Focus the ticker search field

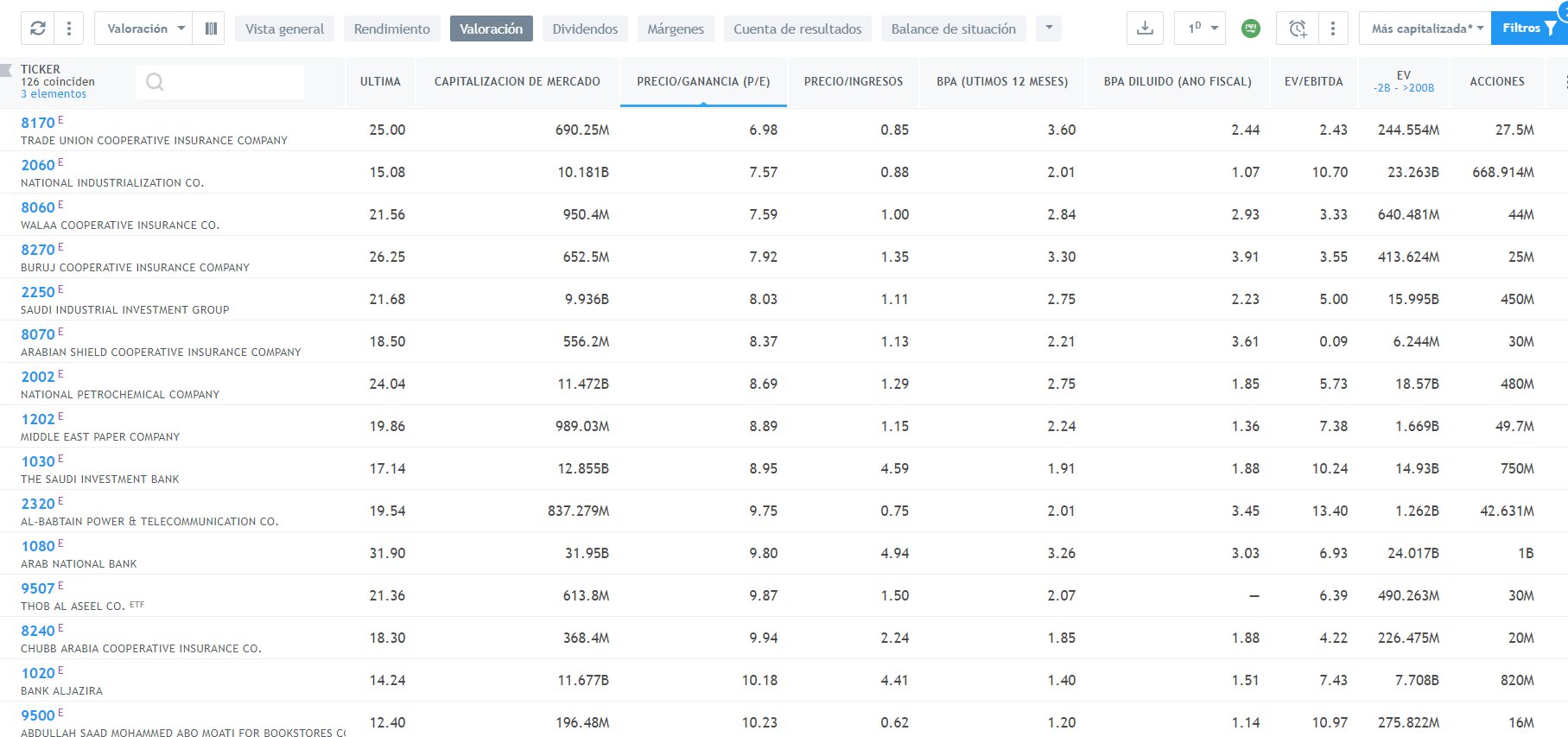[219, 82]
